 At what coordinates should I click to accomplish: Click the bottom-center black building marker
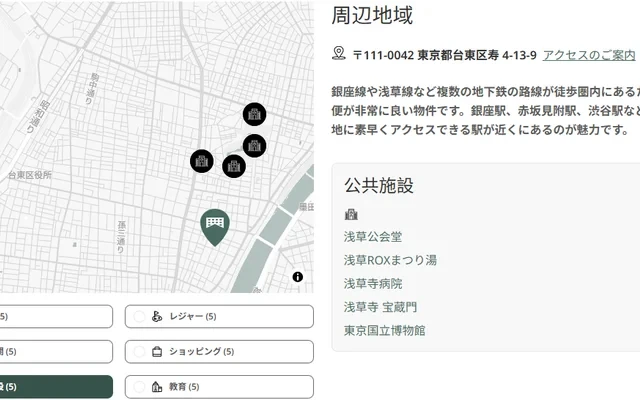[234, 166]
